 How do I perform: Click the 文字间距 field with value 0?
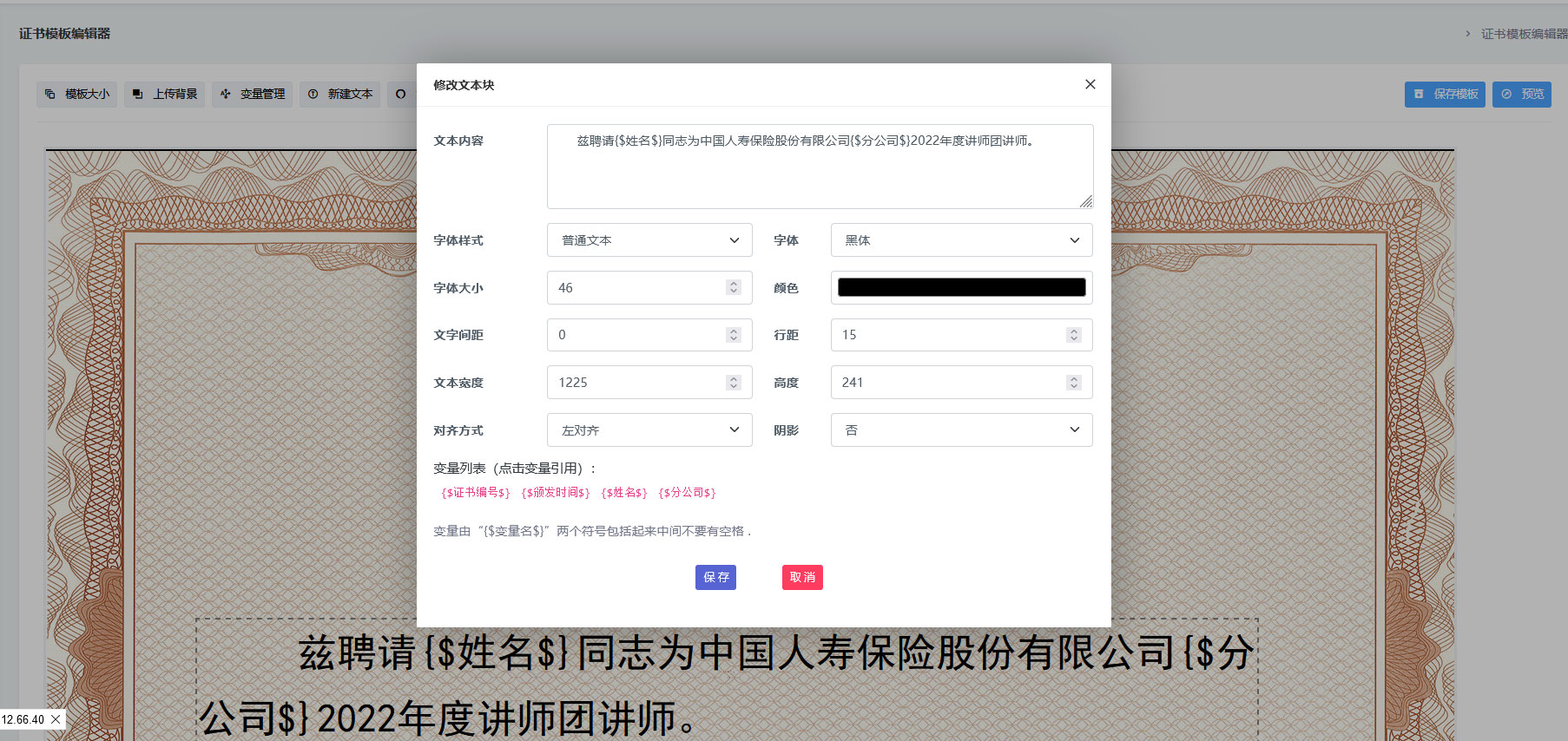tap(649, 335)
